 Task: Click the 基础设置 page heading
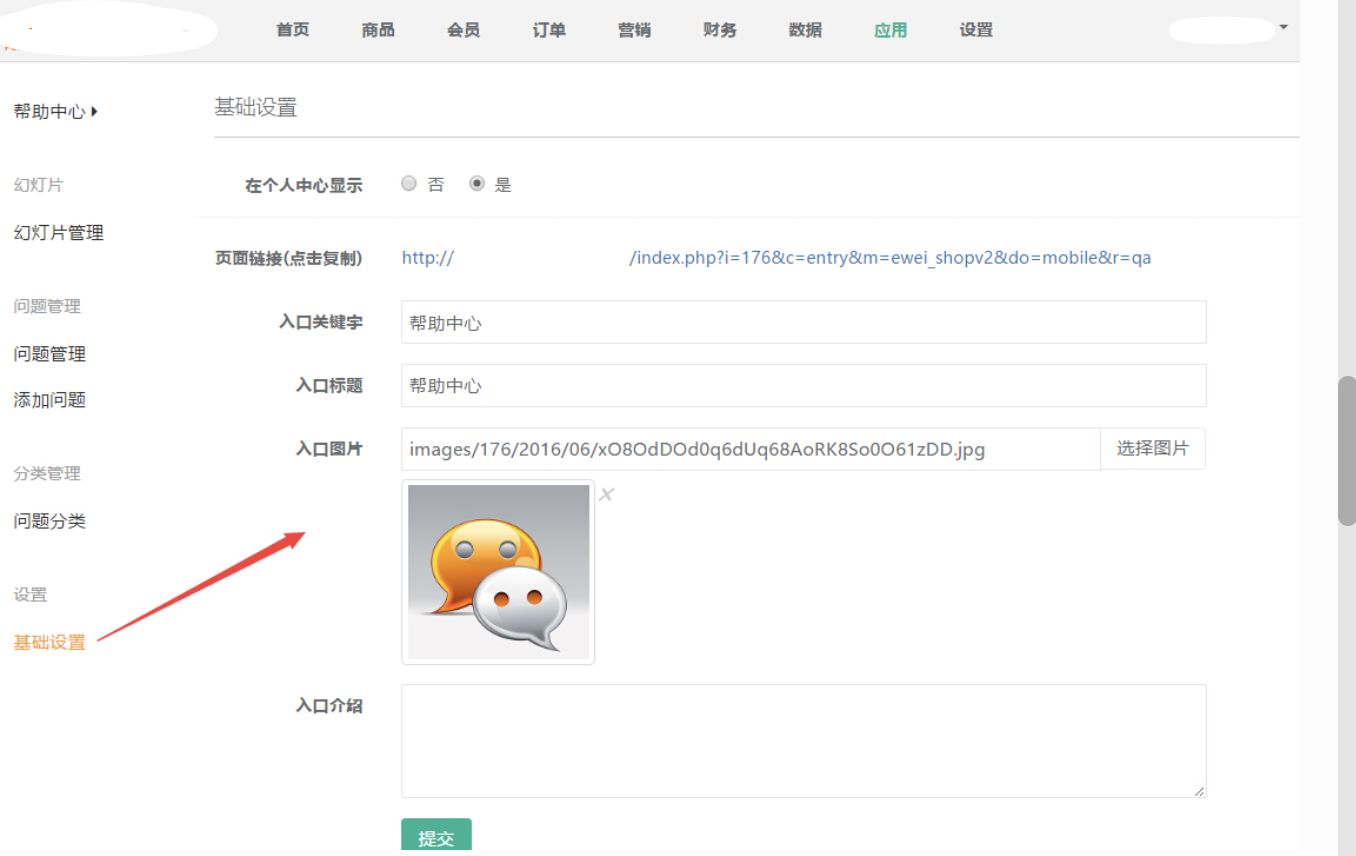tap(256, 108)
